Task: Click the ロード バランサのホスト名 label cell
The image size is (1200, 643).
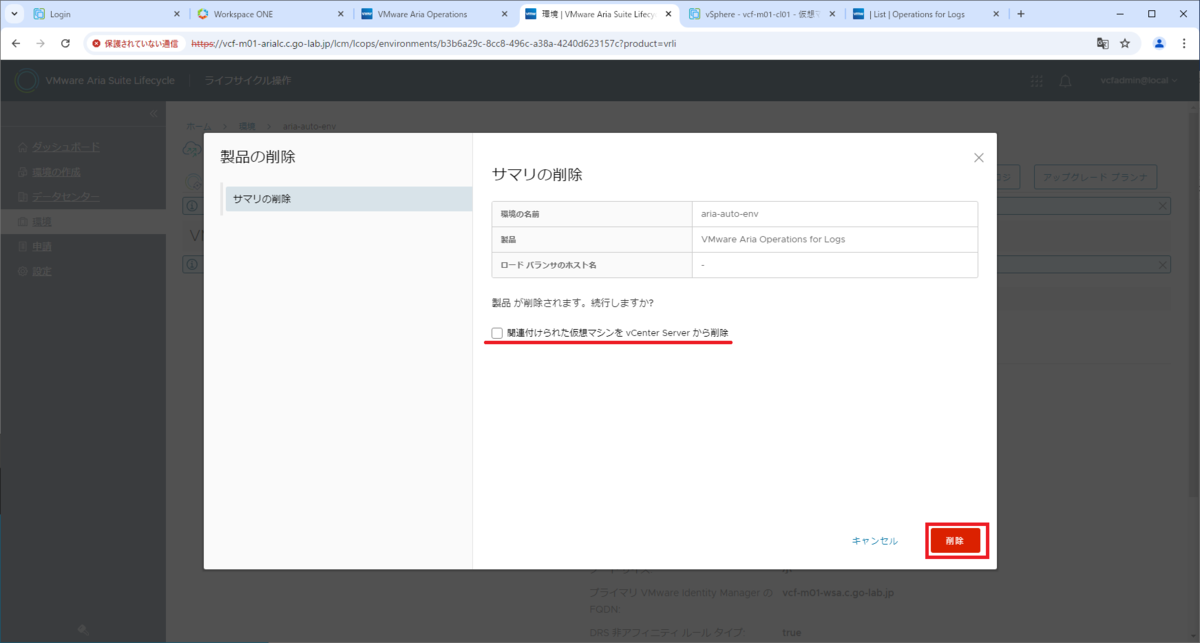Action: click(x=592, y=265)
